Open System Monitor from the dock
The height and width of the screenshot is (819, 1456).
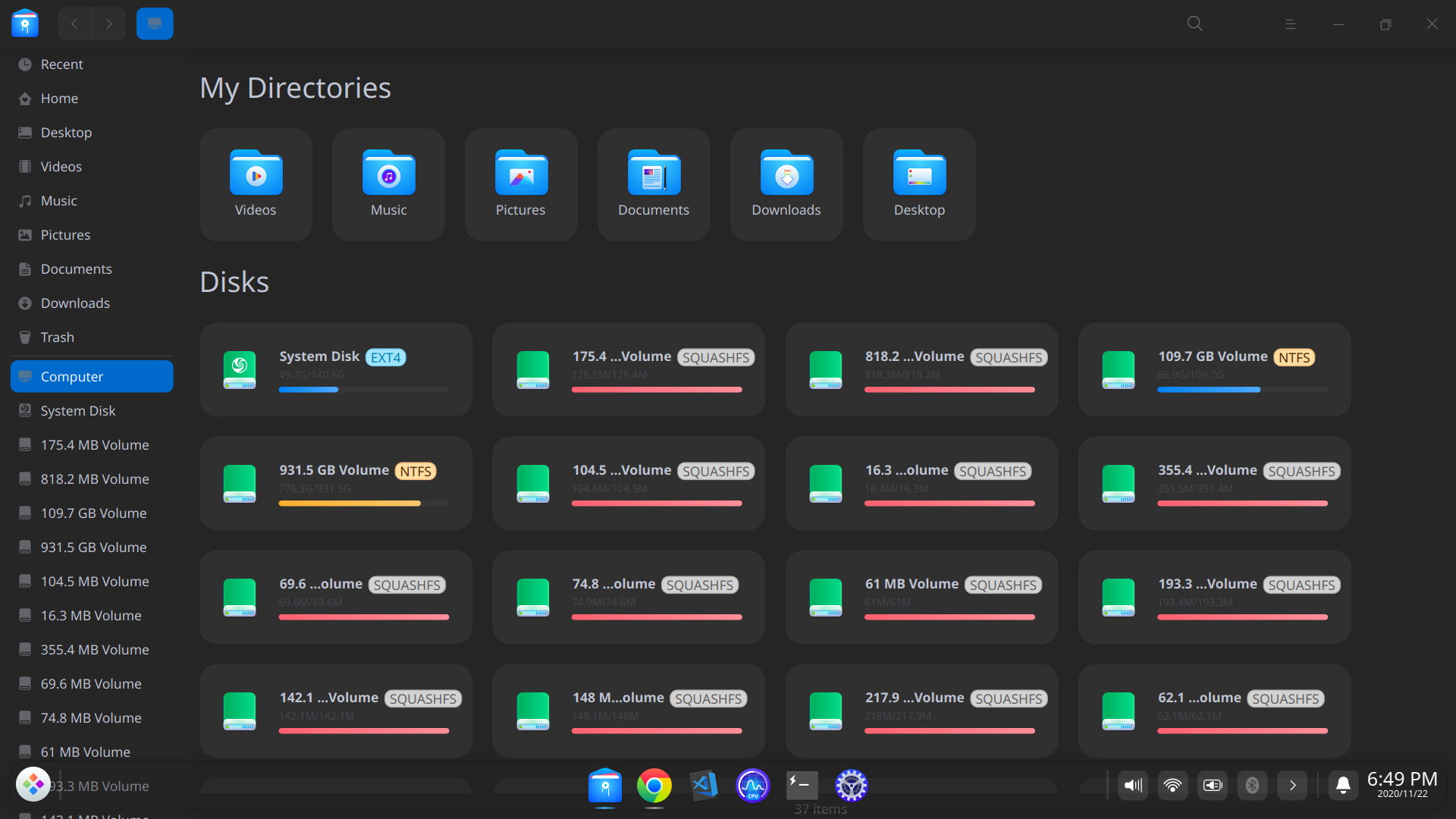(752, 786)
